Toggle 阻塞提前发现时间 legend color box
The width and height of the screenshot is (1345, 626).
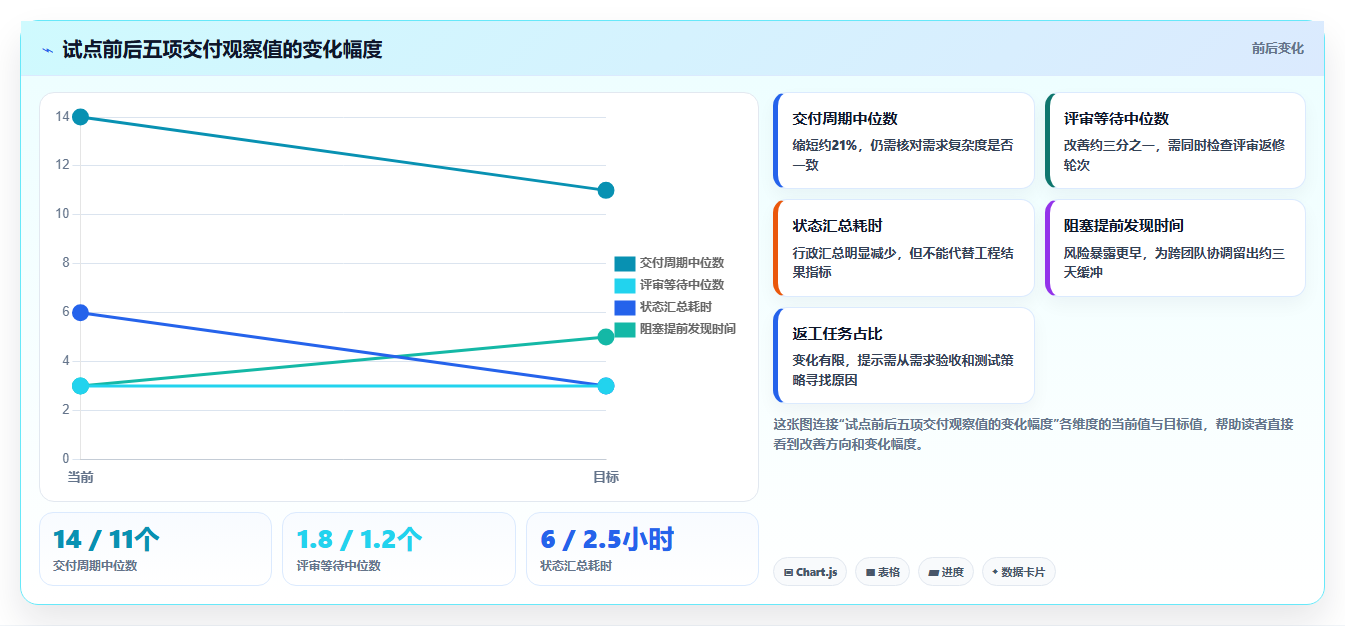tap(624, 329)
